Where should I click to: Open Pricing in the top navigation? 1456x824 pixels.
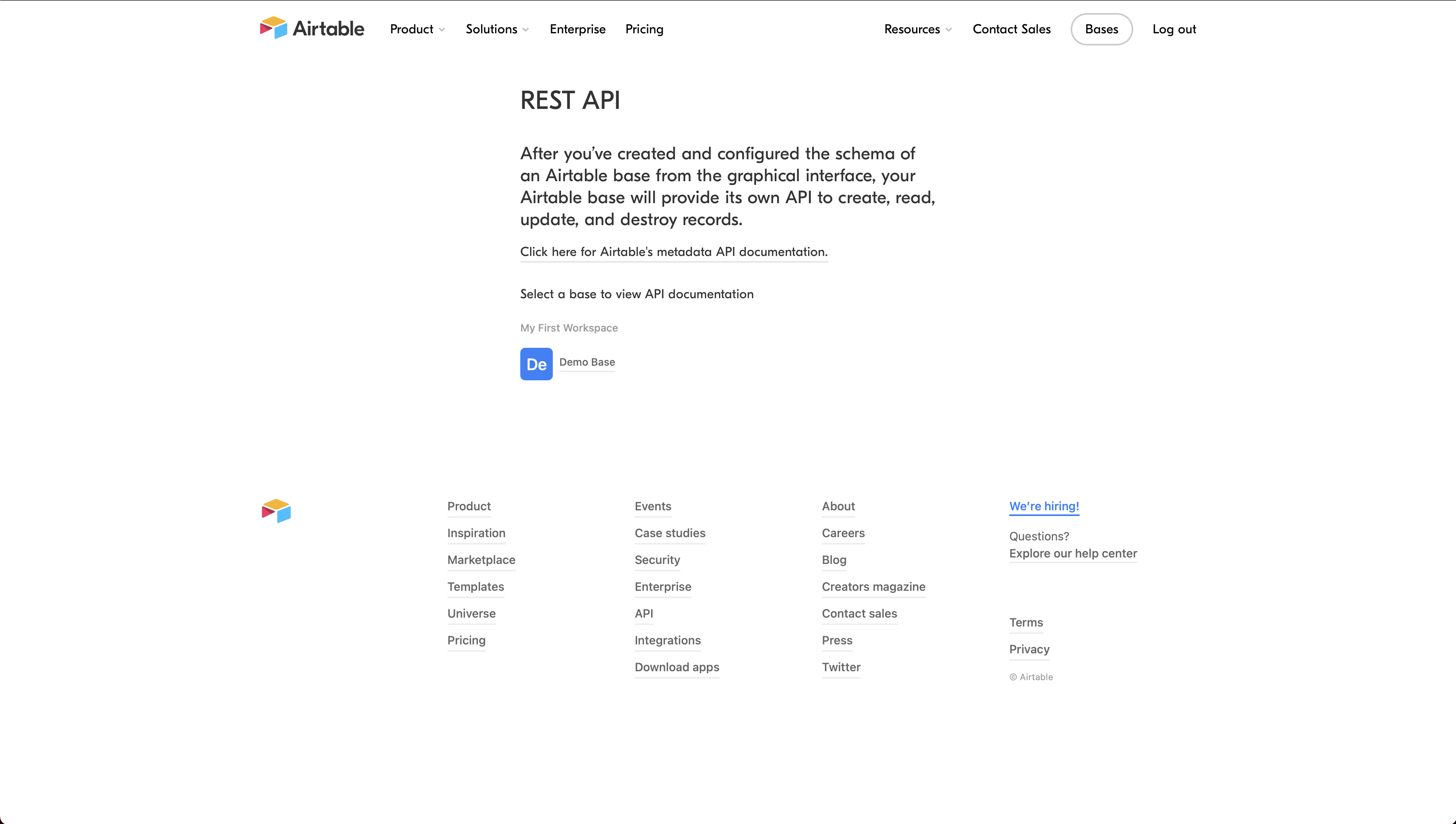pos(644,29)
